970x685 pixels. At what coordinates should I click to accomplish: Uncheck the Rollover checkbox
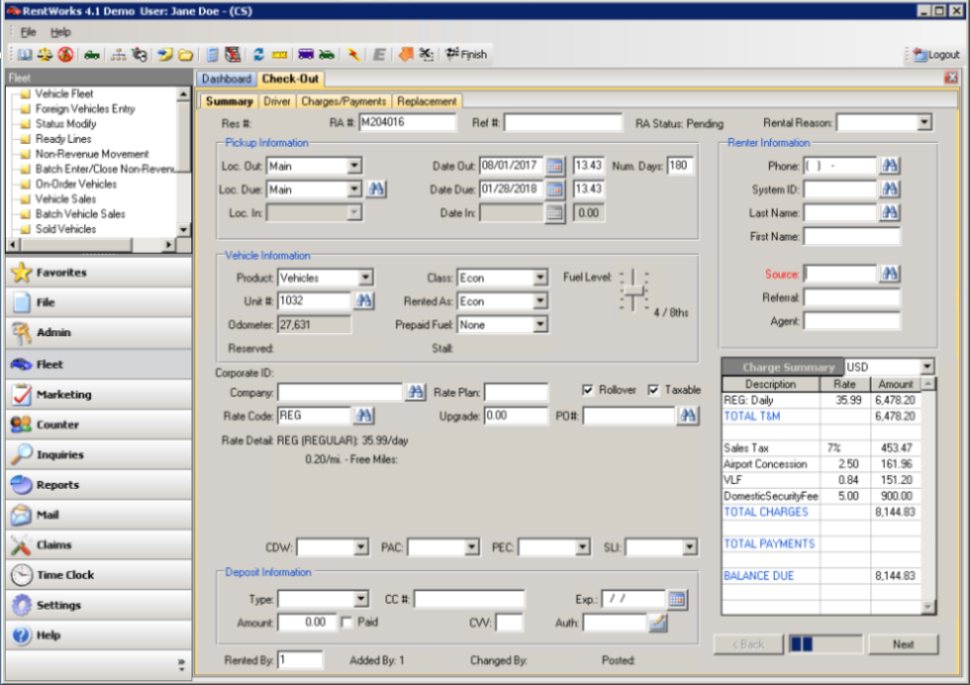[x=588, y=390]
